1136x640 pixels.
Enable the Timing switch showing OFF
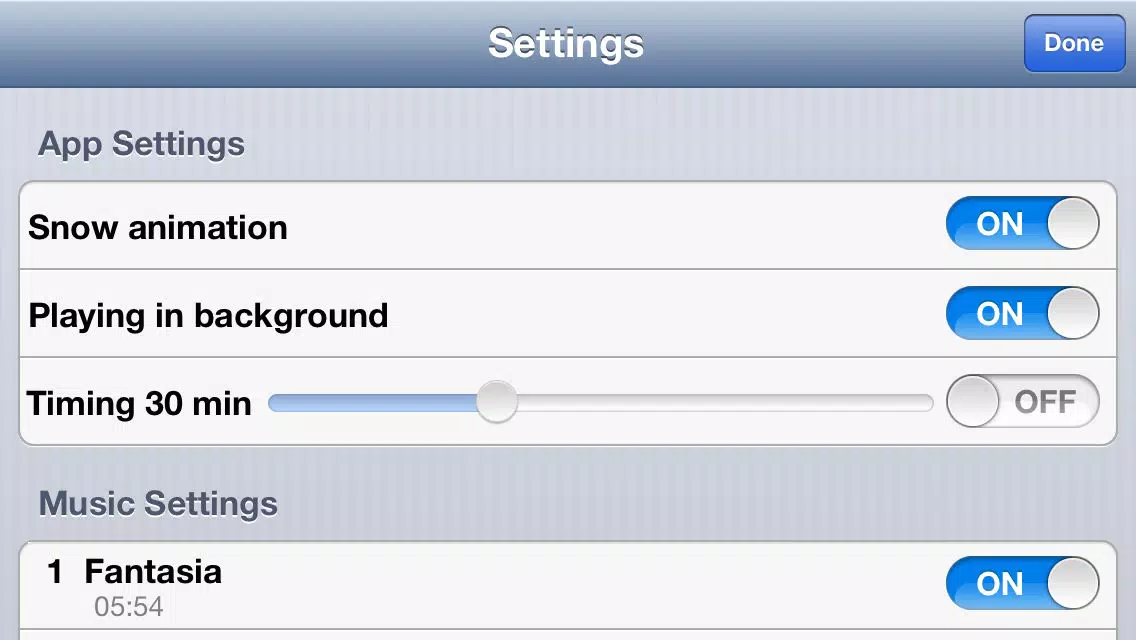coord(1022,401)
